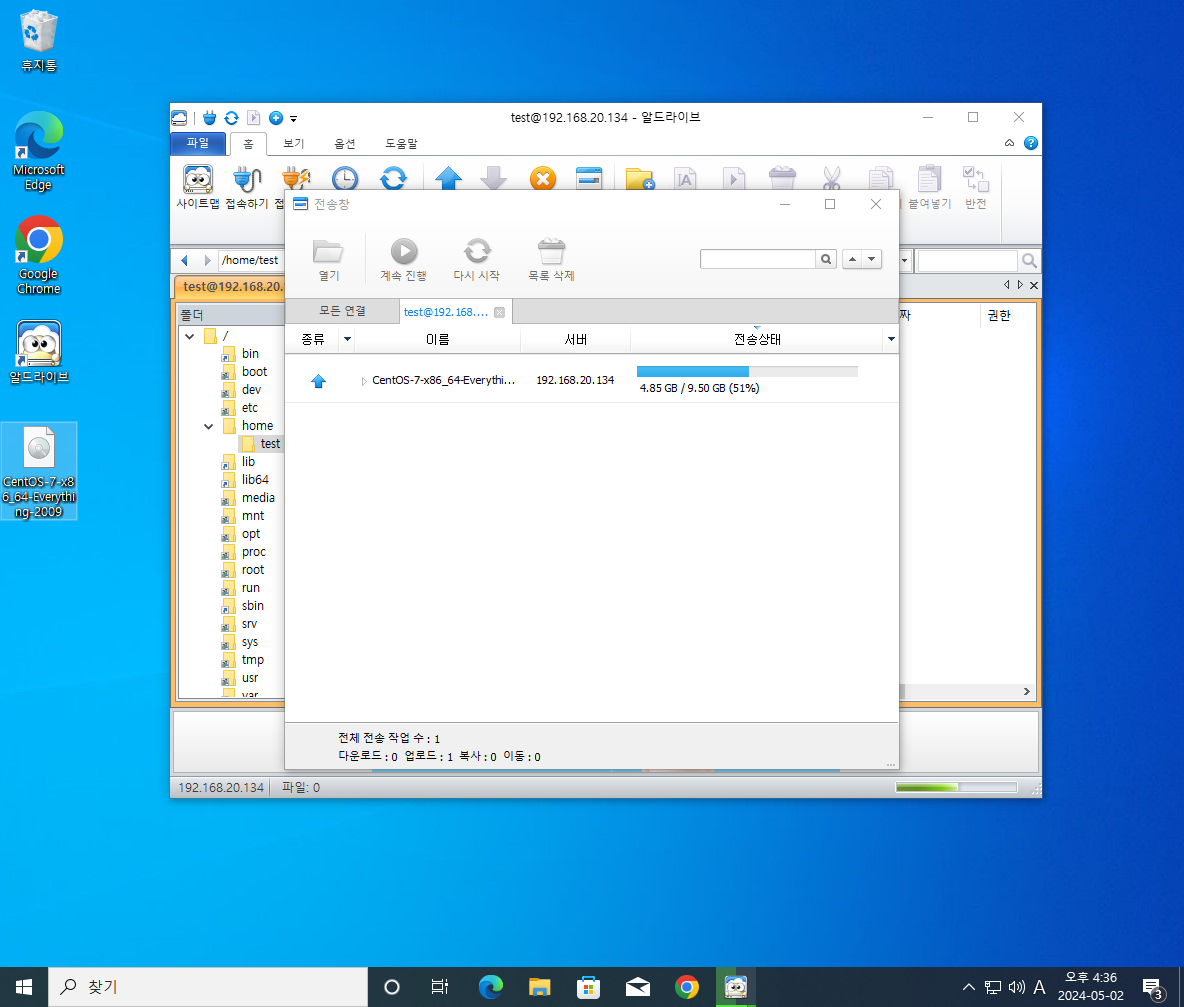The height and width of the screenshot is (1007, 1184).
Task: Collapse the ribbon with the caret icon
Action: click(x=1009, y=143)
